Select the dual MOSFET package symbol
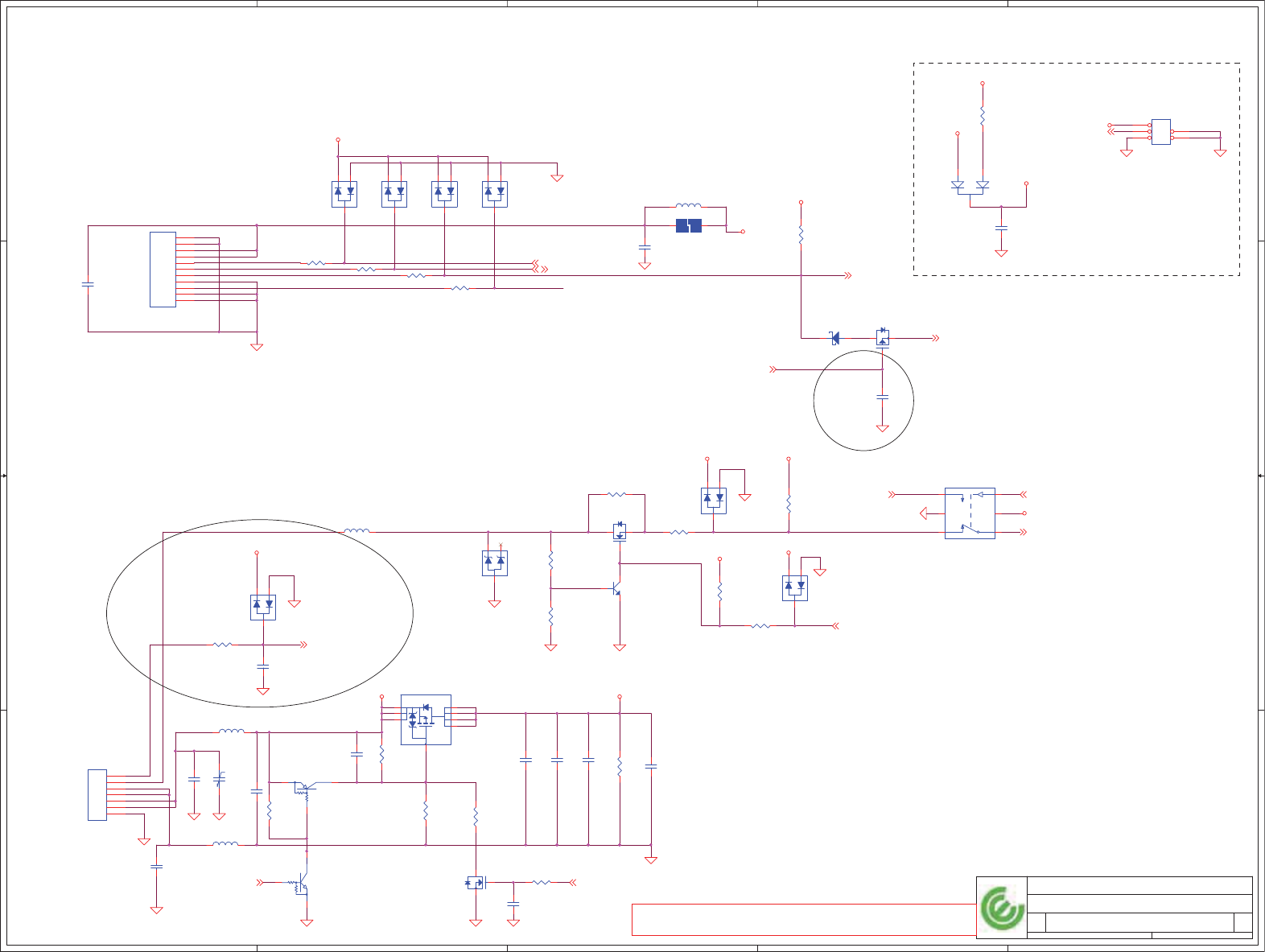This screenshot has width=1265, height=952. coord(426,719)
